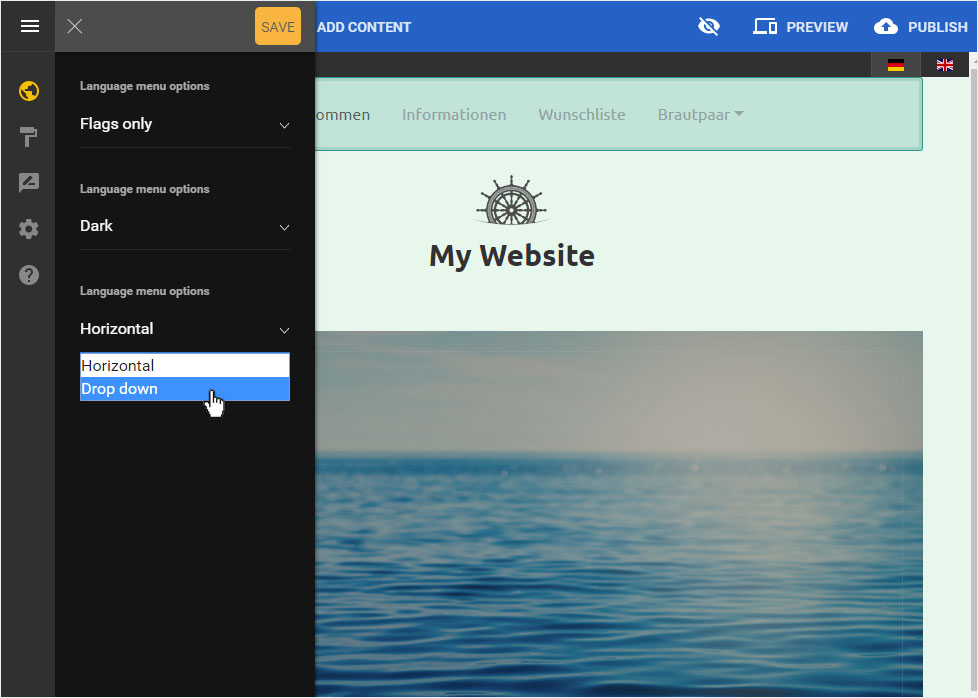Image resolution: width=978 pixels, height=698 pixels.
Task: Click the chevron beside Flags only
Action: [x=284, y=125]
